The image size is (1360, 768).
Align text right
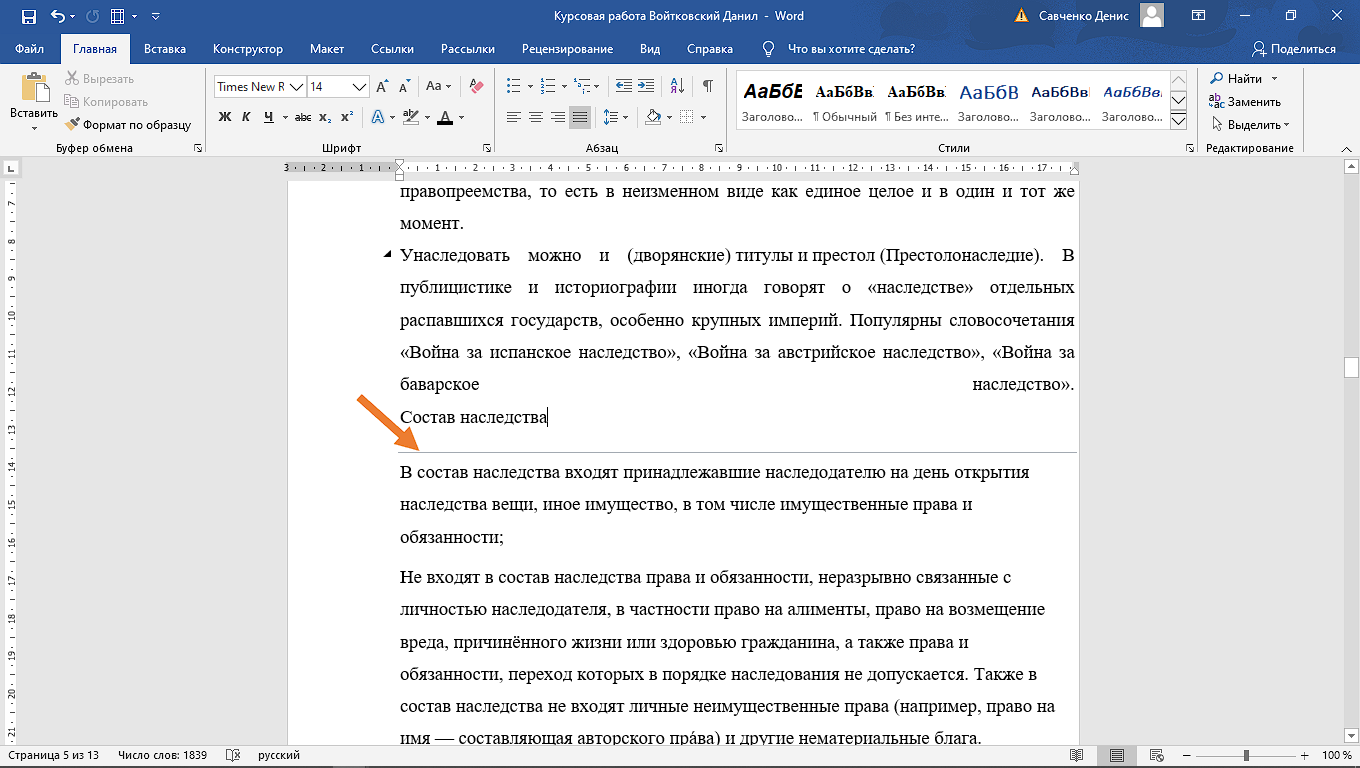[558, 117]
